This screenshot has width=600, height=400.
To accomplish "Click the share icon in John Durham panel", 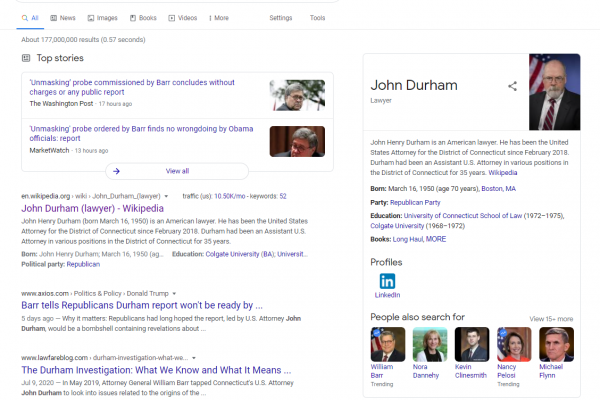I will coord(512,86).
